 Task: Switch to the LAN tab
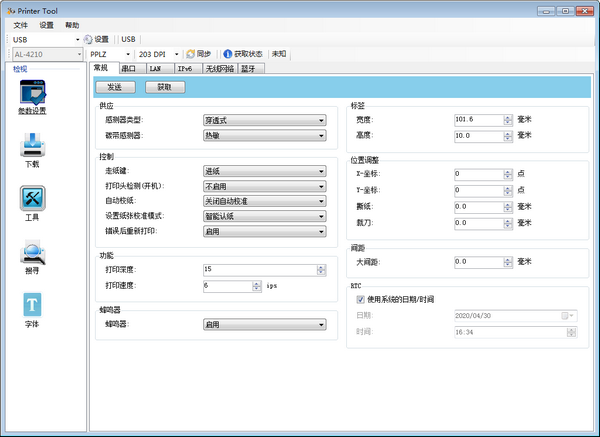tap(155, 69)
